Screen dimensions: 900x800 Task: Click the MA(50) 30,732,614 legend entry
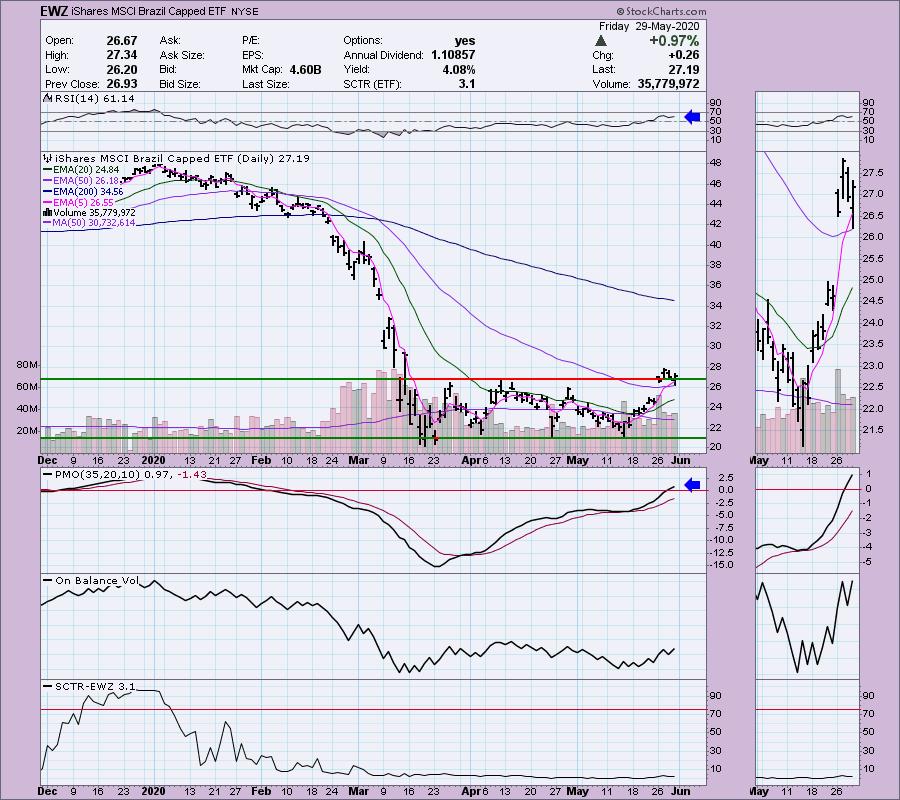tap(90, 223)
